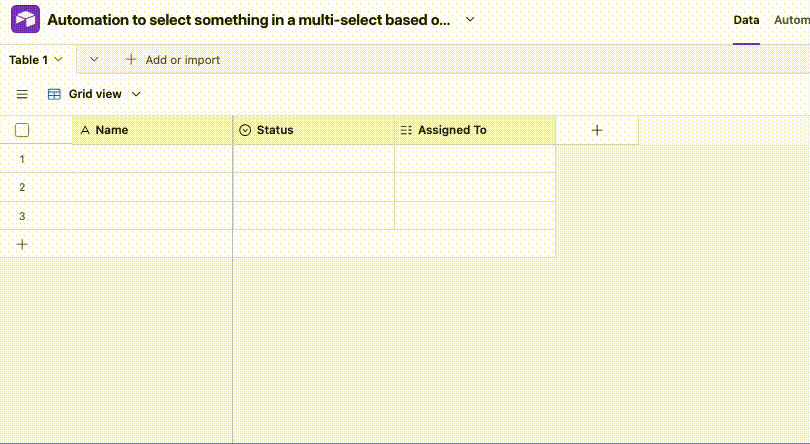Select row 3 Assigned To cell
This screenshot has width=810, height=444.
[475, 216]
